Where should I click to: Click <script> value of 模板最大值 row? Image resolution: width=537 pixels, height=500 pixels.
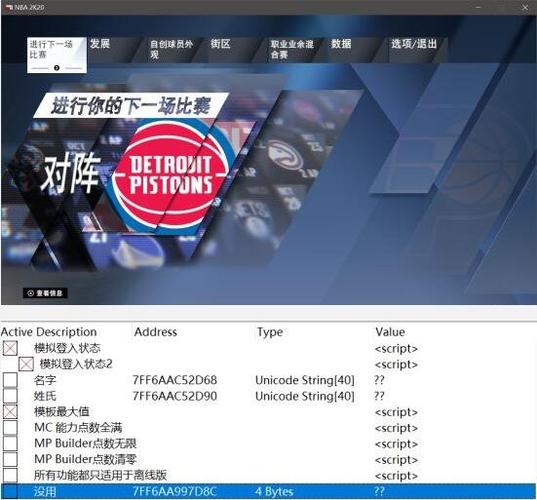(396, 412)
